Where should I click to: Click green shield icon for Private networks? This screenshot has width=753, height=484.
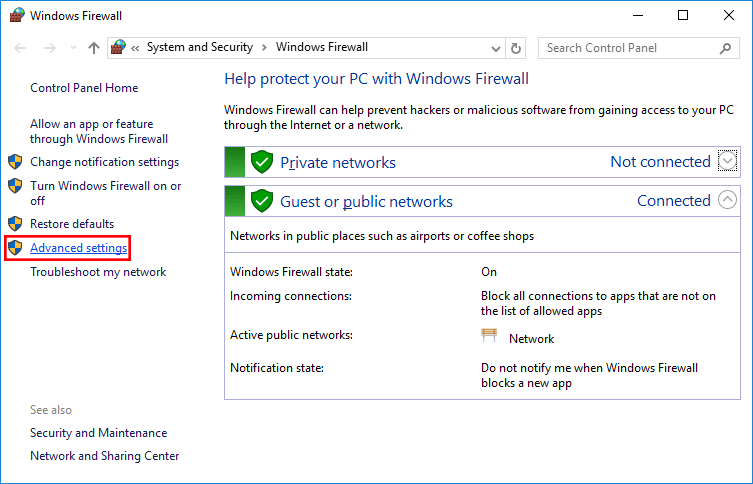click(x=262, y=162)
